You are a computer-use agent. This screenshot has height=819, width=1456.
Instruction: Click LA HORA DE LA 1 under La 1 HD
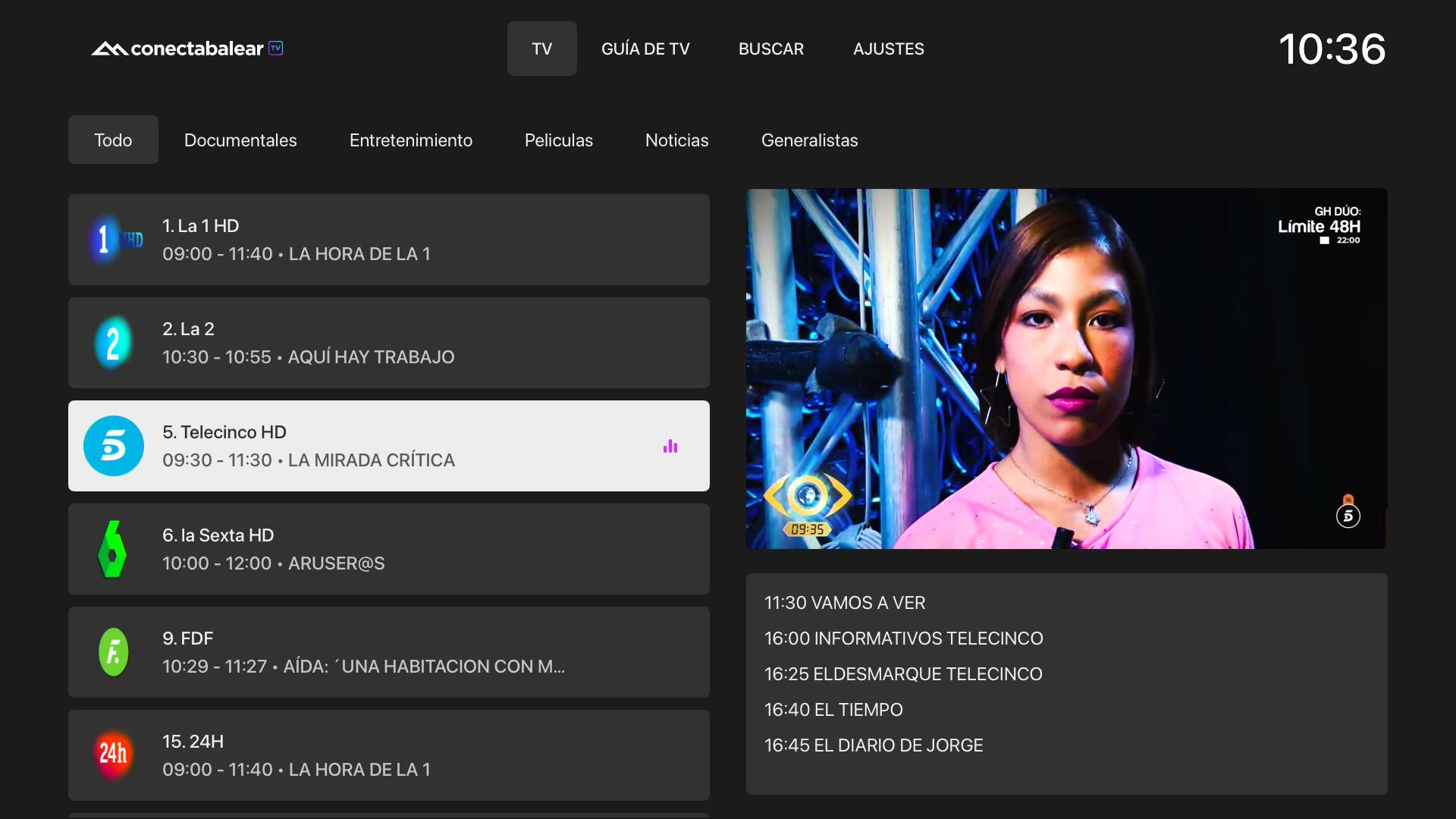pyautogui.click(x=359, y=254)
